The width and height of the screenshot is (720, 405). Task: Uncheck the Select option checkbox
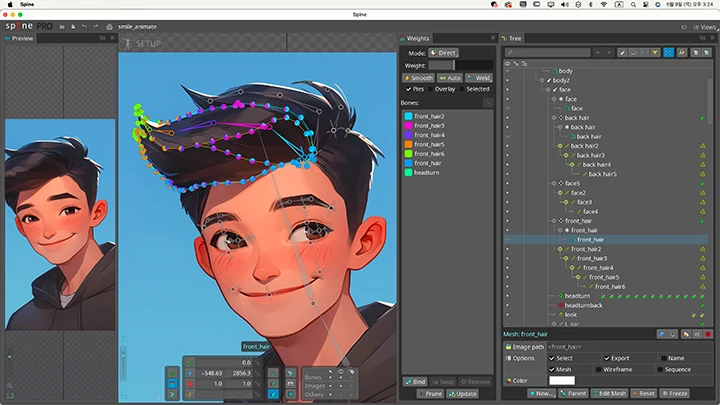point(552,358)
